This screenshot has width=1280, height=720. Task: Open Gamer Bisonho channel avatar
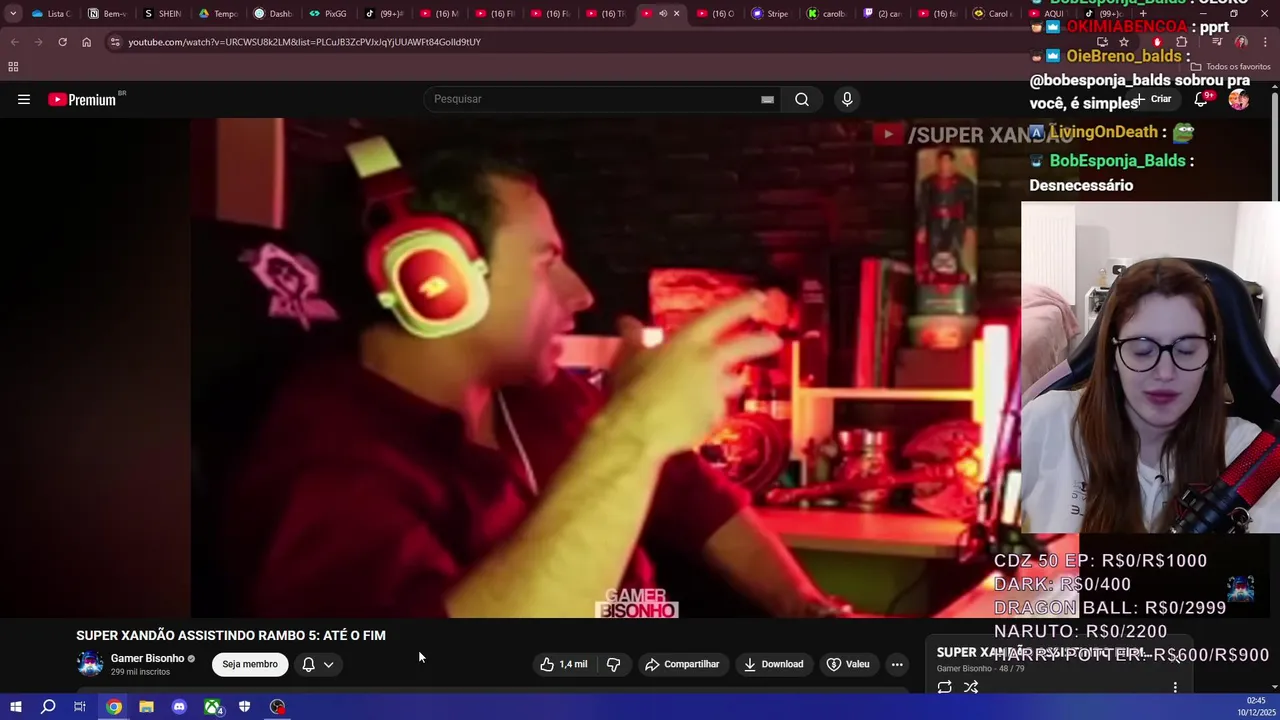(x=90, y=664)
